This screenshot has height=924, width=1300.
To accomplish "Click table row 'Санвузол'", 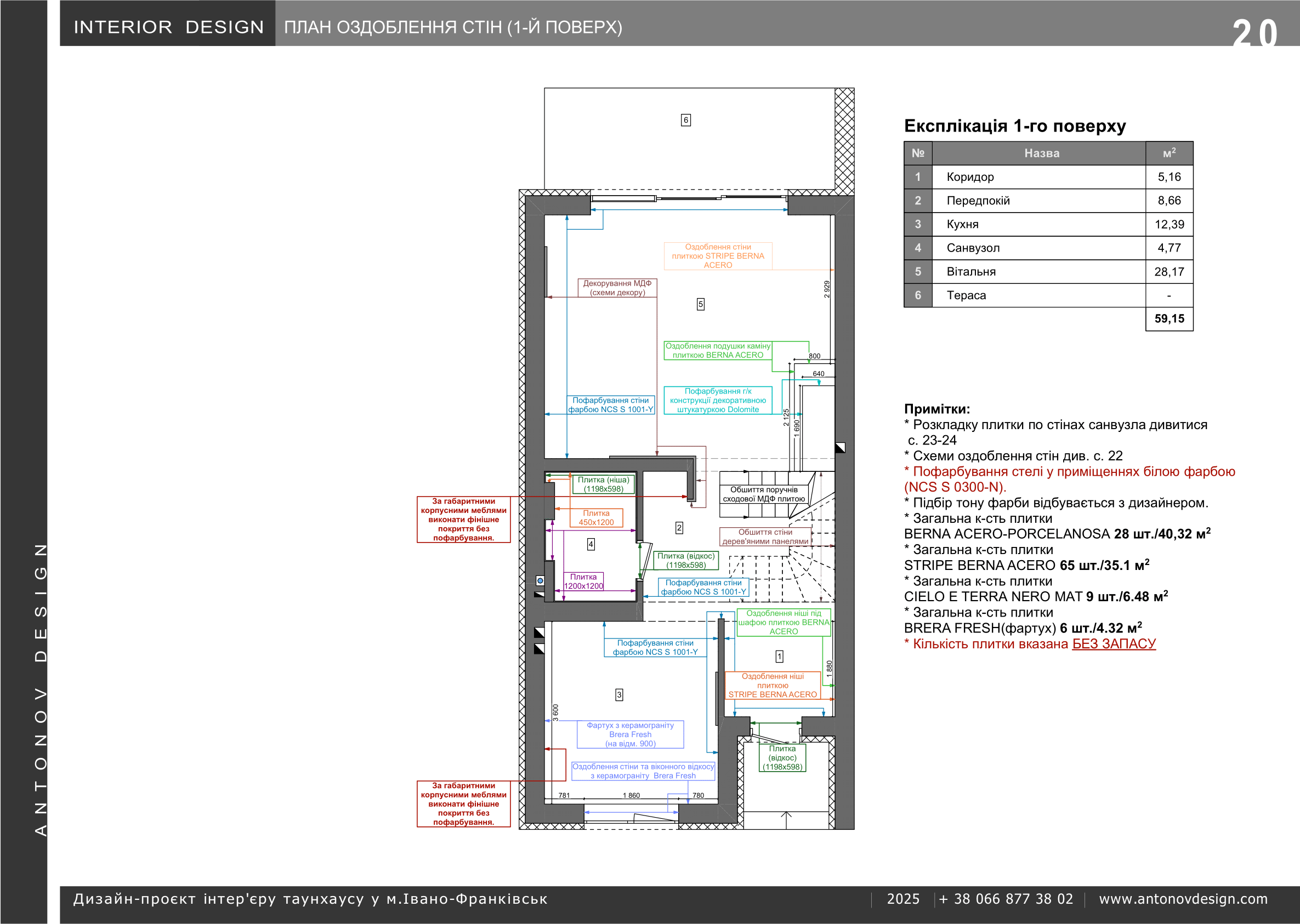I will [1048, 248].
